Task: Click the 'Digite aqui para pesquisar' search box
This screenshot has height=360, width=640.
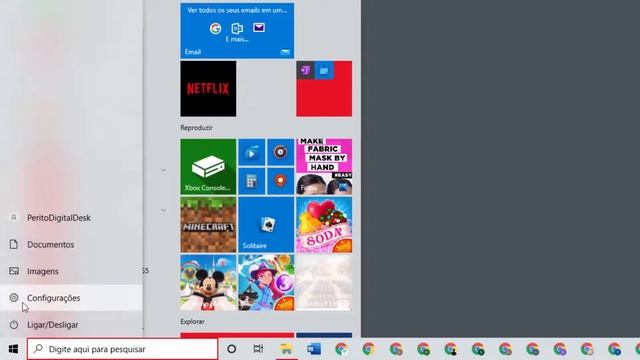Action: pos(122,349)
